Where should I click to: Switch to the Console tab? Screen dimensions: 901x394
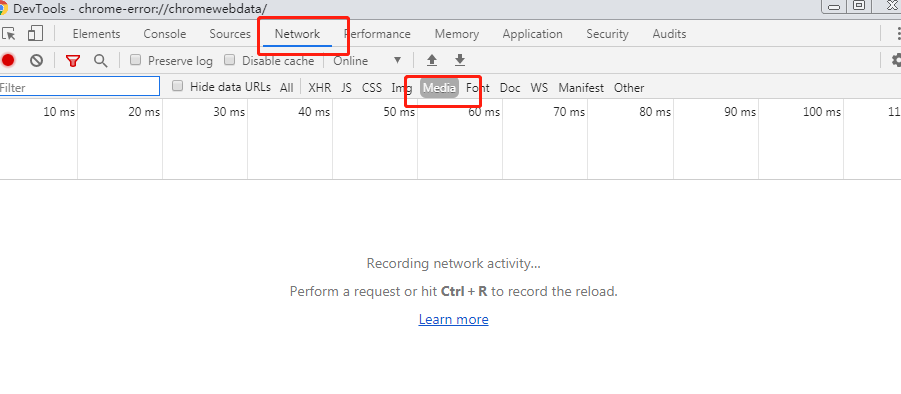click(165, 34)
